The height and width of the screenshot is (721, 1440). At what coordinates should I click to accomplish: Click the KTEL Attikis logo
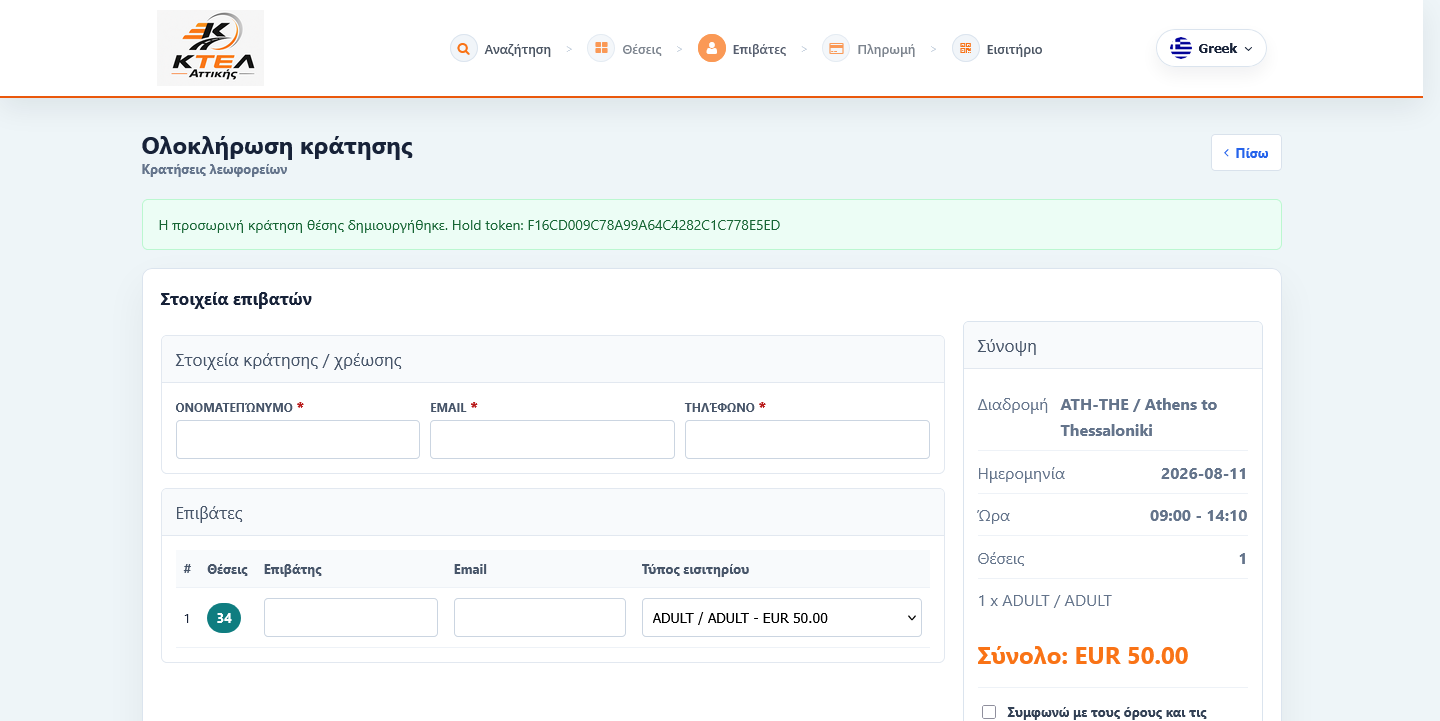pyautogui.click(x=210, y=48)
